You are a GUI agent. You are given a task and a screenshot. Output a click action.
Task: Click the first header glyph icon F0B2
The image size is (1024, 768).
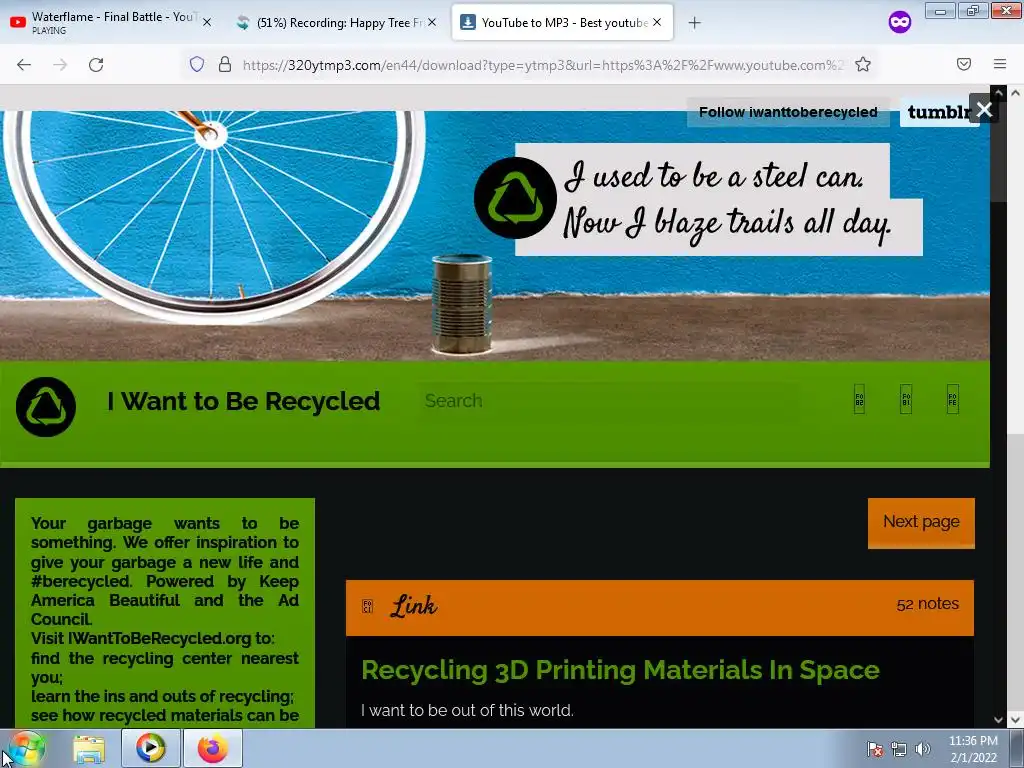point(859,399)
